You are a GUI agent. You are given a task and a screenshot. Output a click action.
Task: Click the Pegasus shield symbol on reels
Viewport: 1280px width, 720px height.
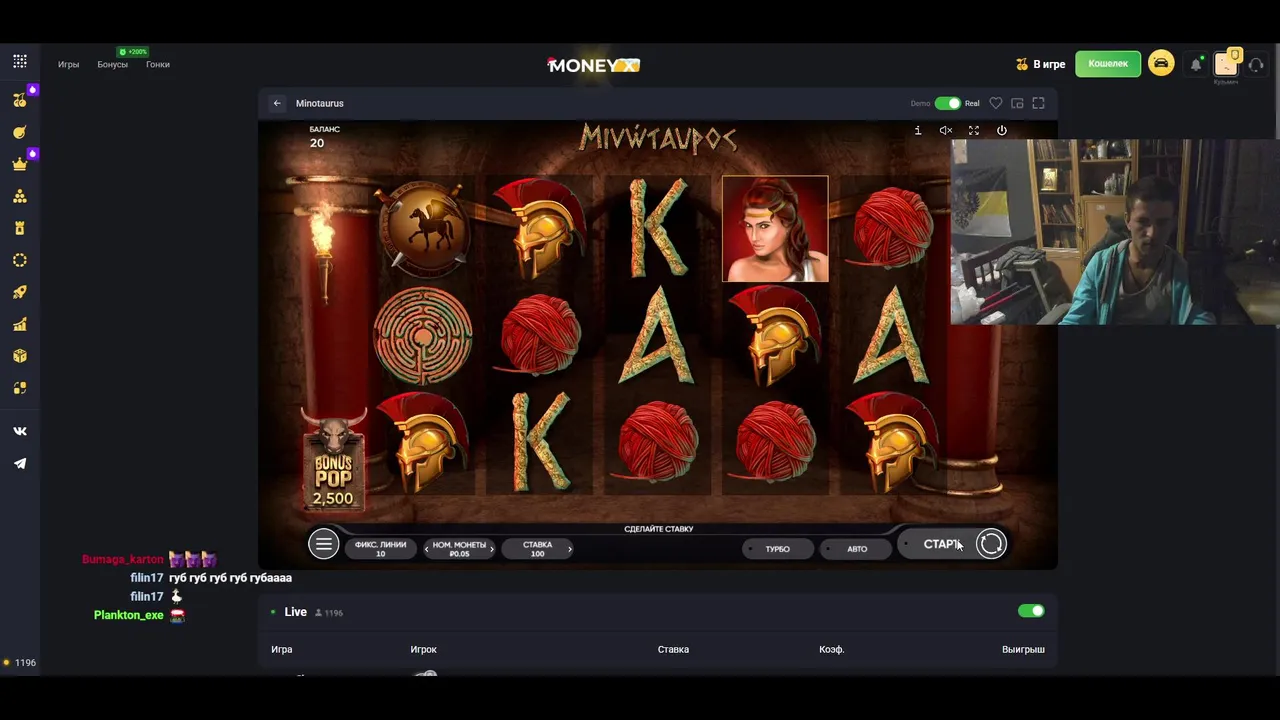424,229
